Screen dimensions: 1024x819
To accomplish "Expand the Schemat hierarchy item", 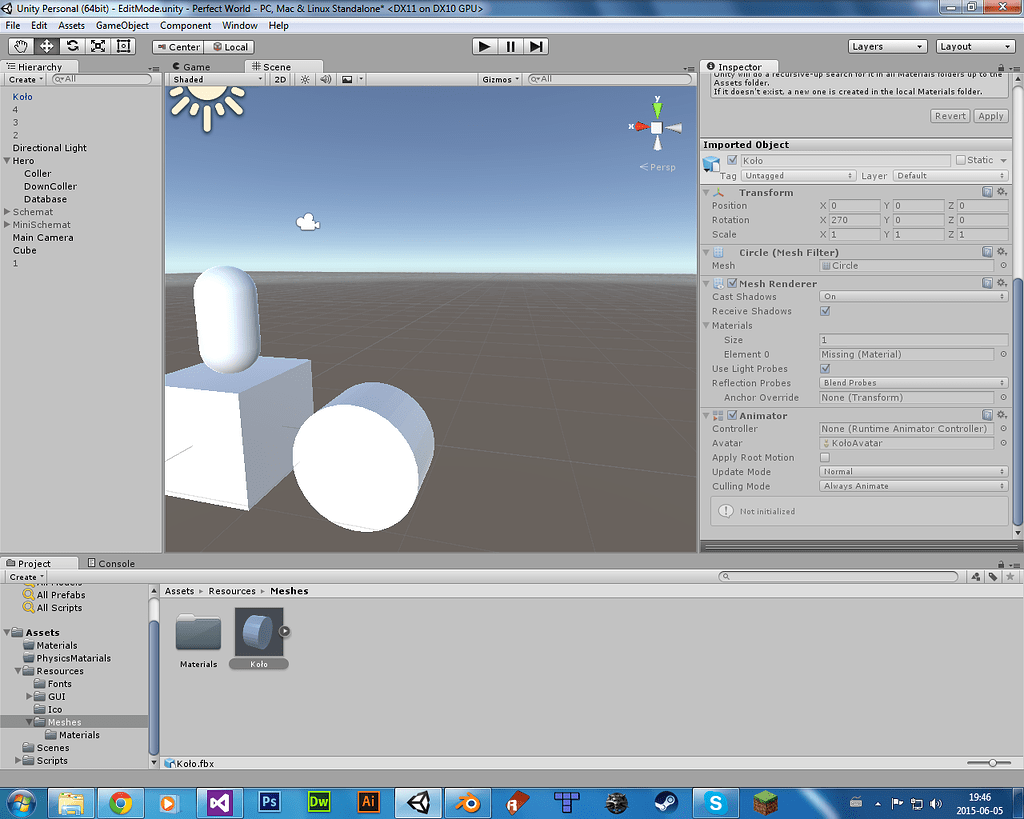I will click(x=7, y=212).
